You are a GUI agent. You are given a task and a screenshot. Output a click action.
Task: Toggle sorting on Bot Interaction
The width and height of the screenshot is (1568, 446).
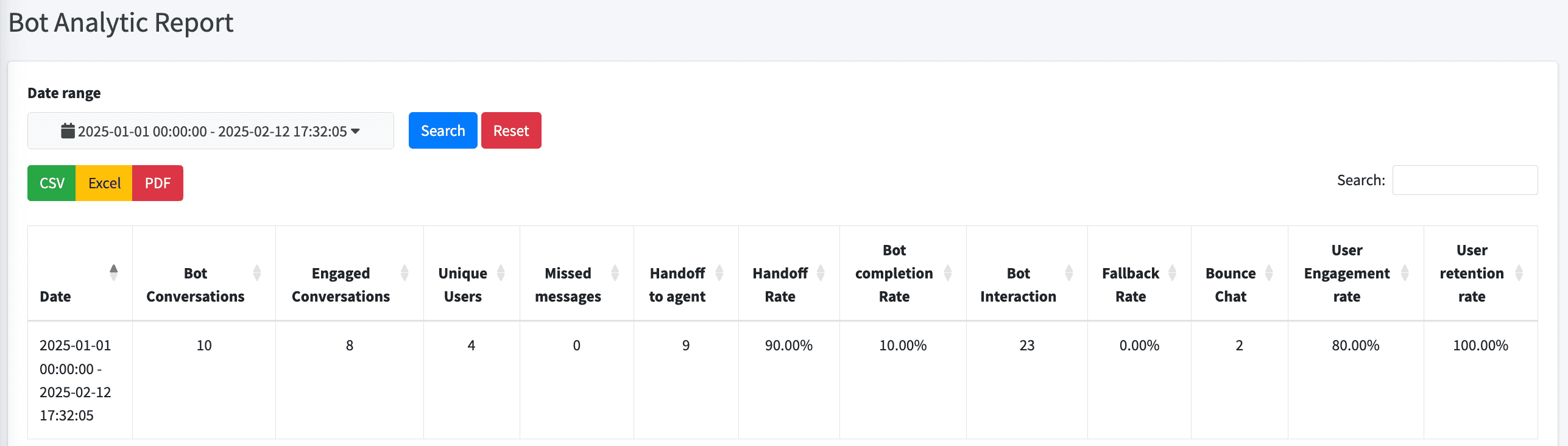coord(1068,273)
